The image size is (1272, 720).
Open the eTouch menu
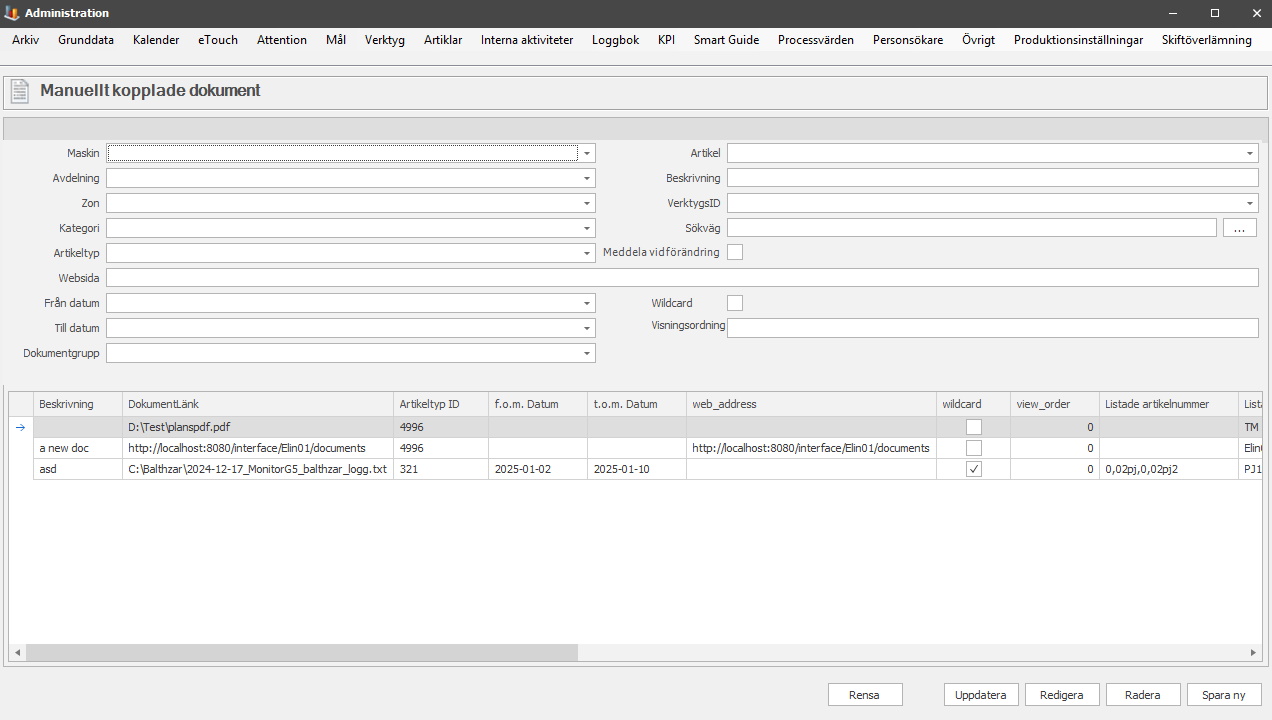[218, 40]
